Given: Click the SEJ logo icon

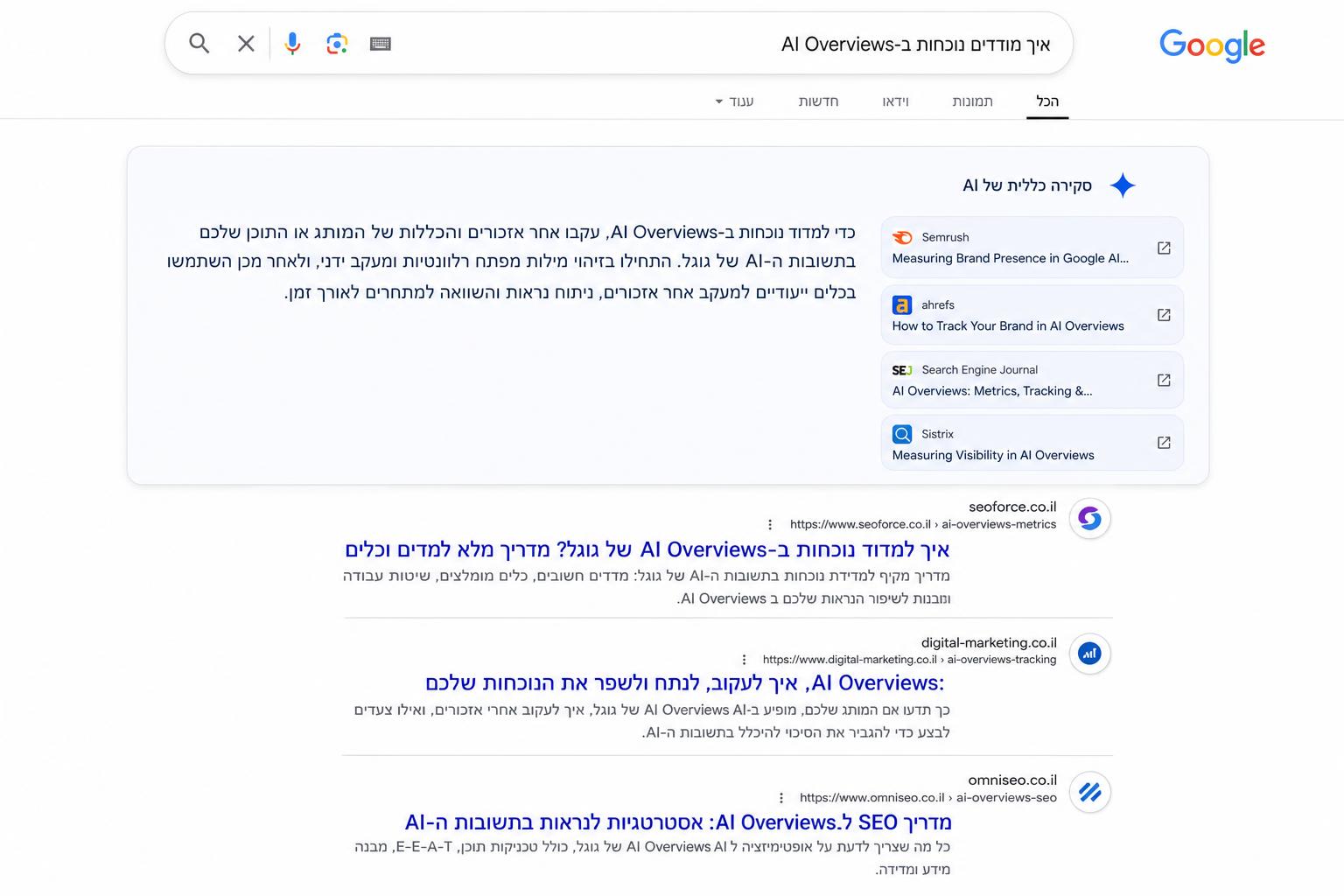Looking at the screenshot, I should (902, 370).
